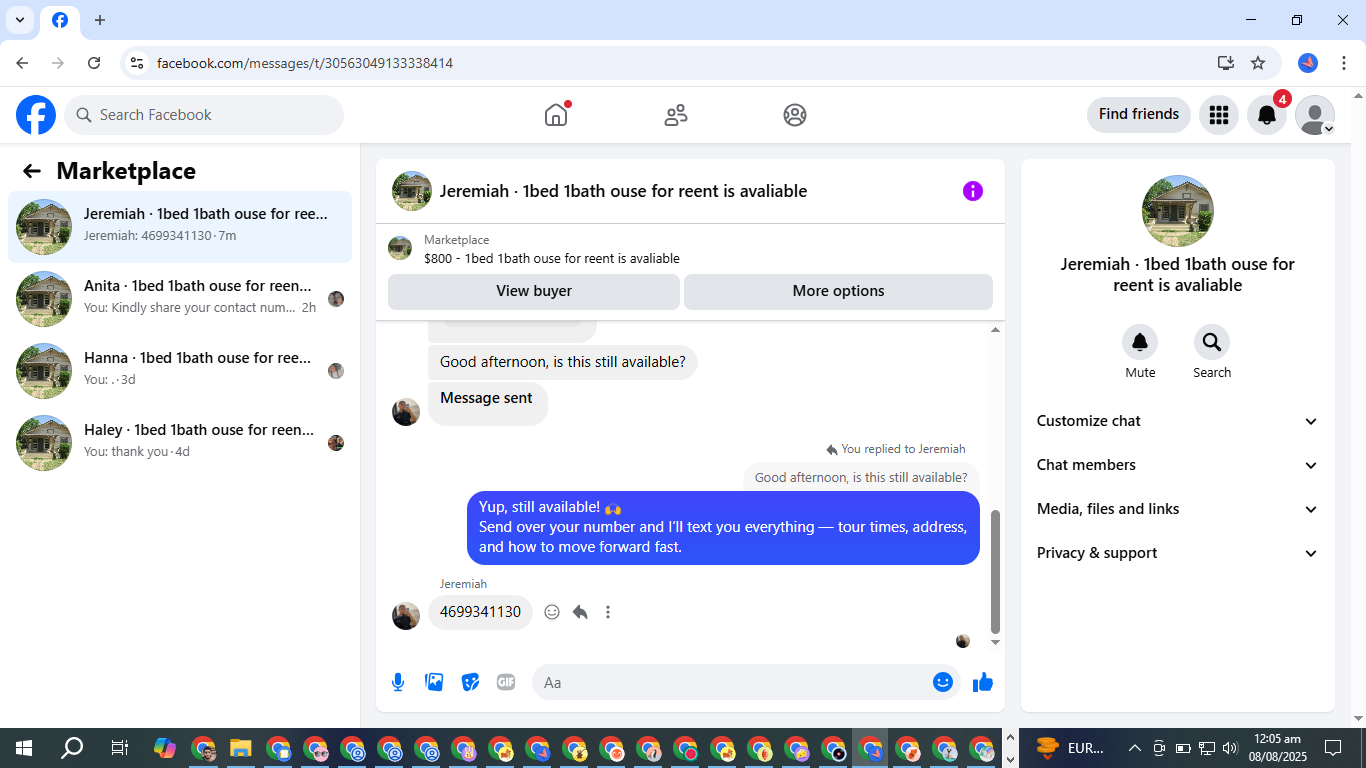1366x768 pixels.
Task: Go back in browser history
Action: tap(22, 63)
